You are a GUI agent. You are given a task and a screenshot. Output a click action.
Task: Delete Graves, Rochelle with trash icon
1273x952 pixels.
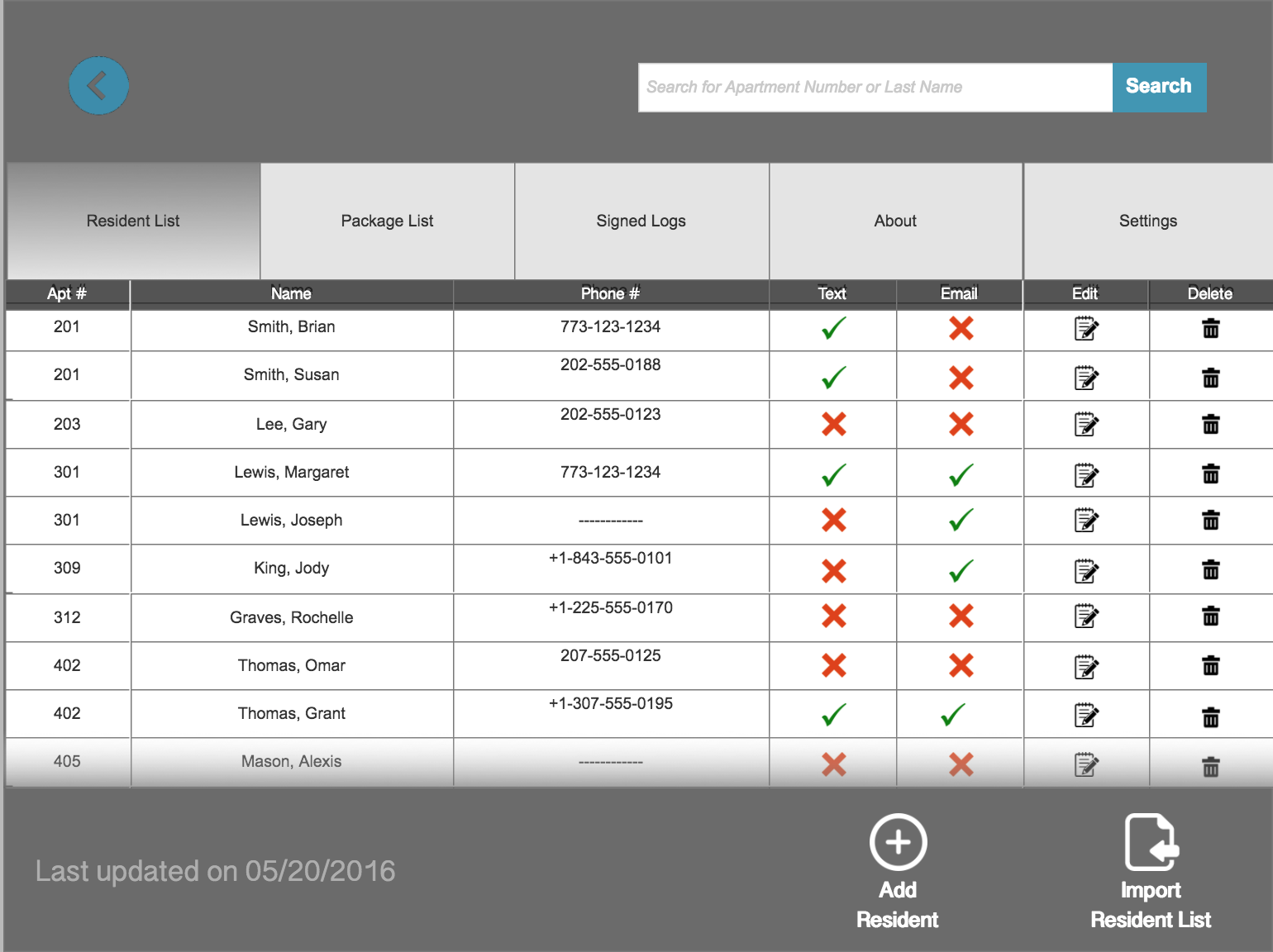1211,616
